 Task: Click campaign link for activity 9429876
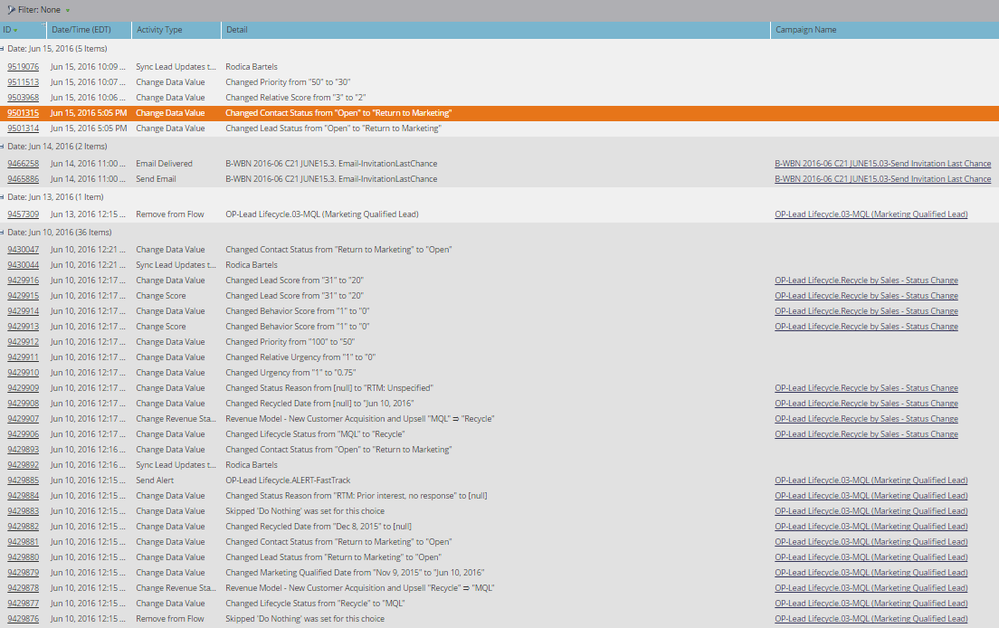(871, 619)
